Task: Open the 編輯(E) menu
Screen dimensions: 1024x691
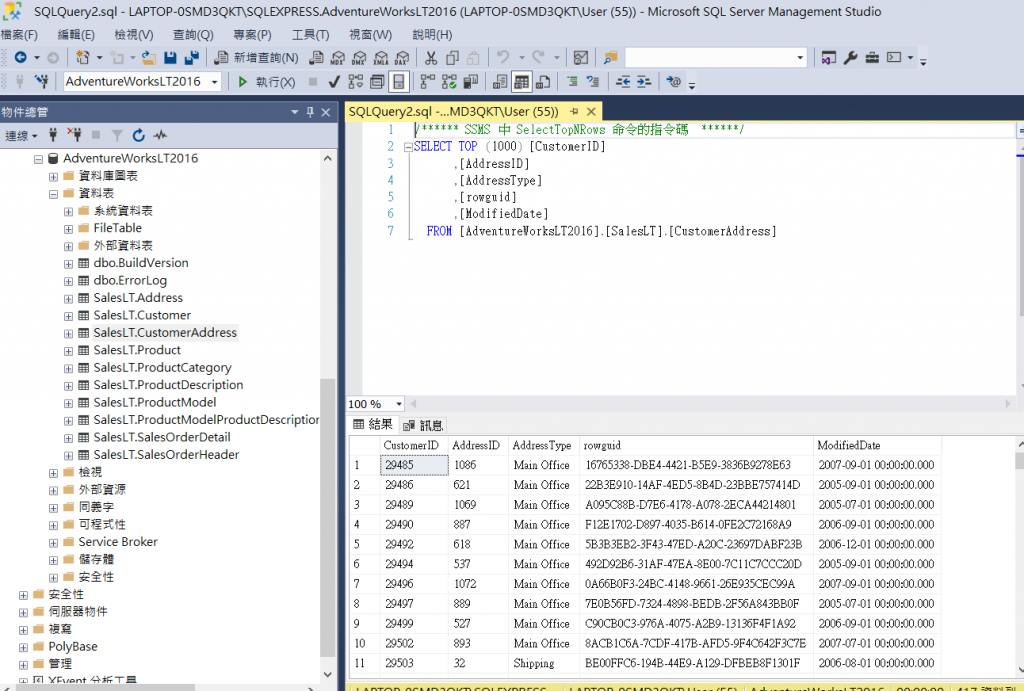Action: 76,35
